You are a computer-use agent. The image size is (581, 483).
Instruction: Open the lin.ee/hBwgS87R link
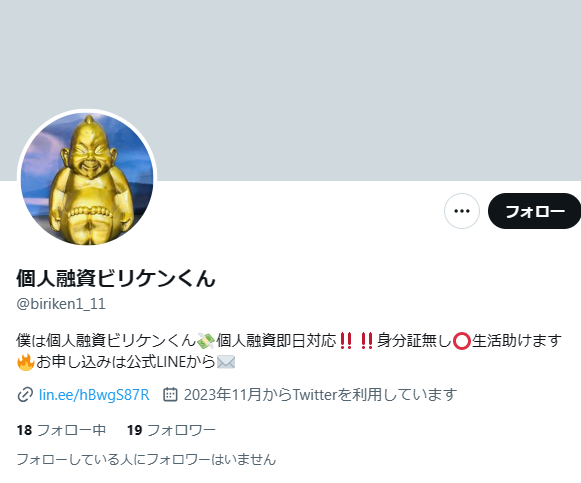point(94,395)
